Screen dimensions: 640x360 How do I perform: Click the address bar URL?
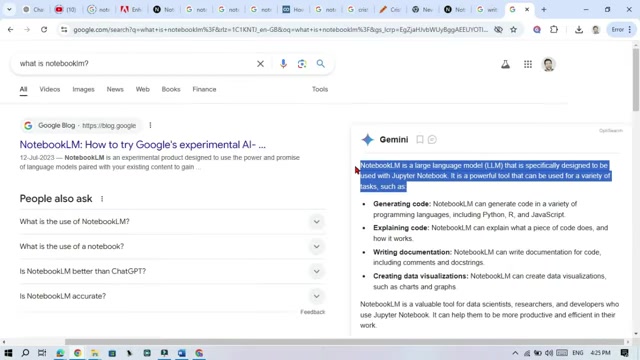coord(280,29)
